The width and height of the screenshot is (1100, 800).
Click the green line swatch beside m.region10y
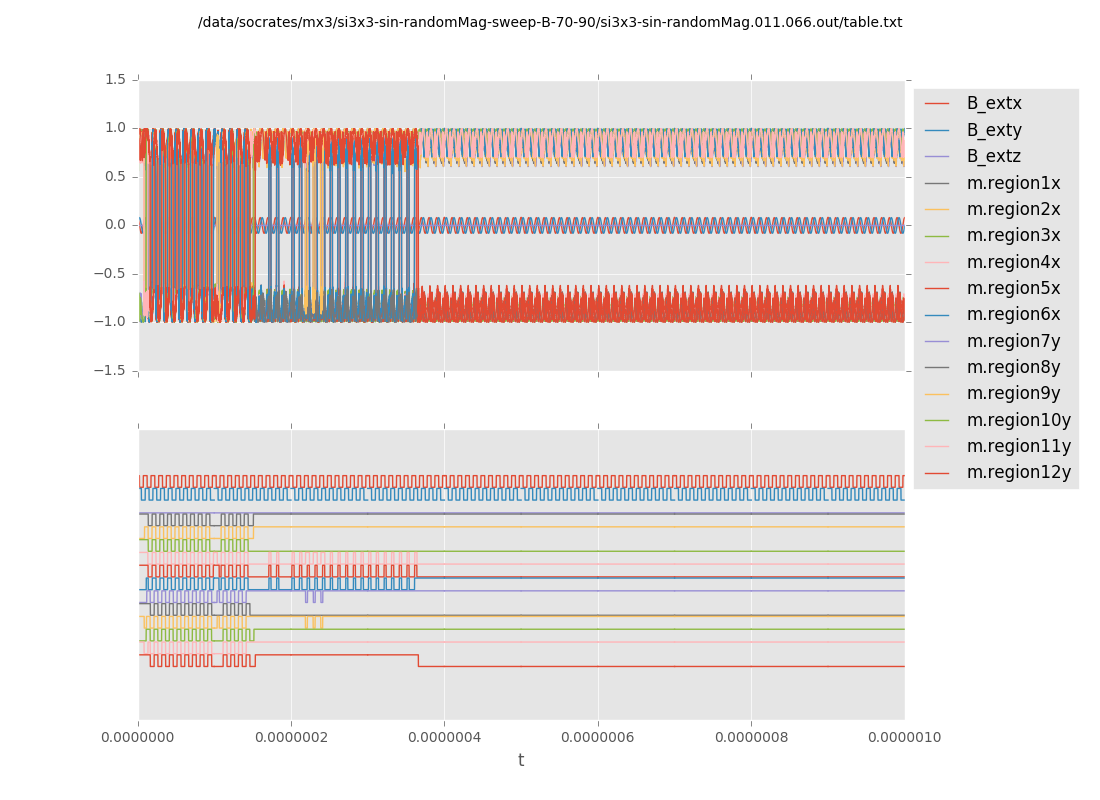[x=937, y=420]
